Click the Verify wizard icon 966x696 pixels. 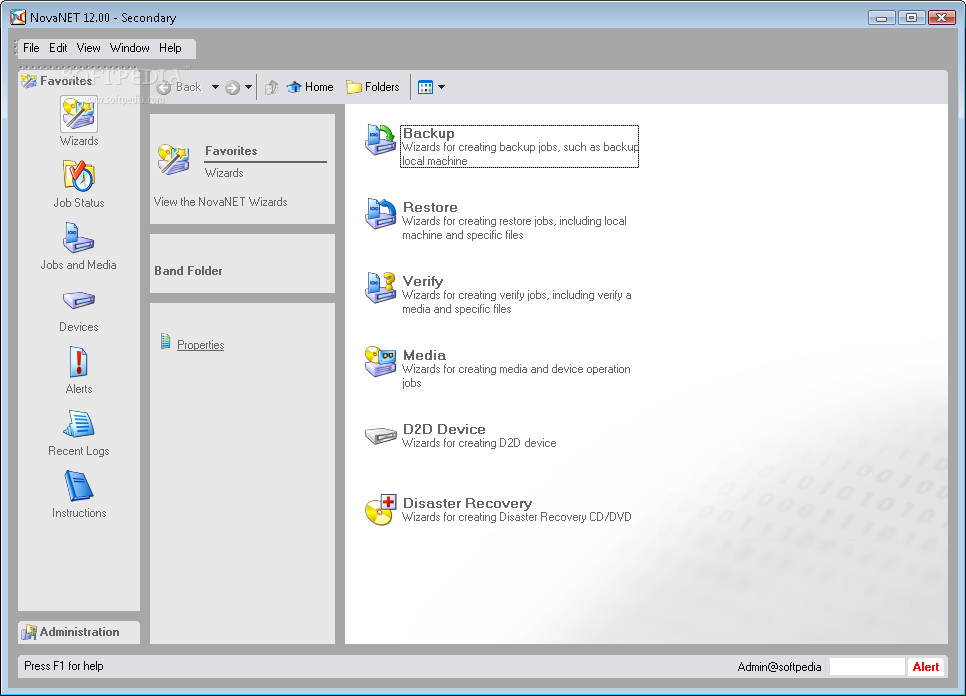(x=380, y=288)
